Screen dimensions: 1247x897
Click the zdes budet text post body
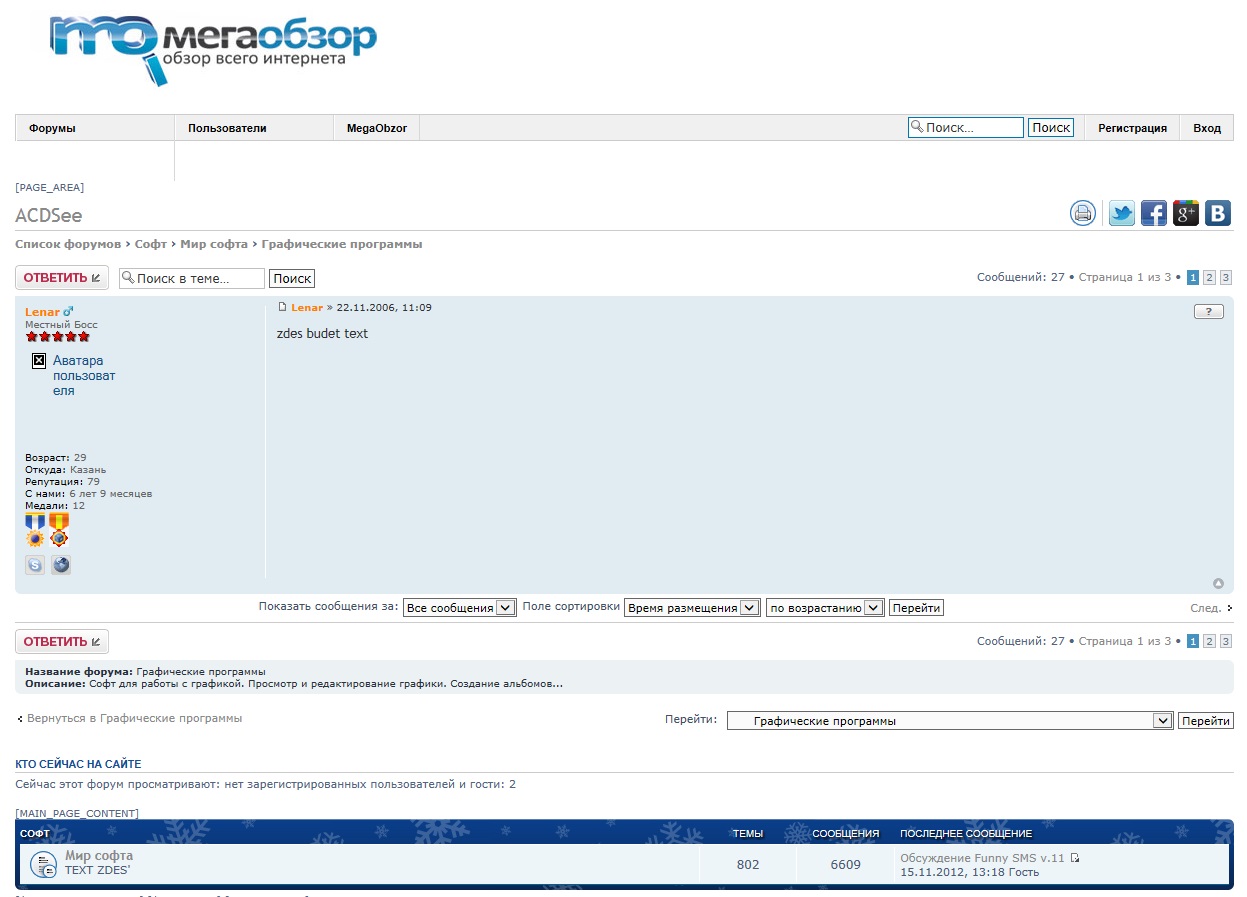click(322, 333)
